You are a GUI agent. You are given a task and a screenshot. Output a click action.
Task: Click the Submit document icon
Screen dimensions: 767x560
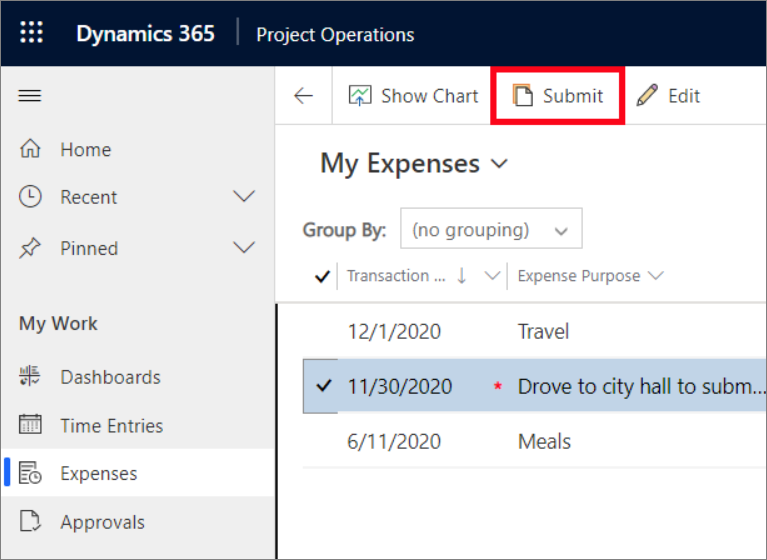tap(522, 95)
